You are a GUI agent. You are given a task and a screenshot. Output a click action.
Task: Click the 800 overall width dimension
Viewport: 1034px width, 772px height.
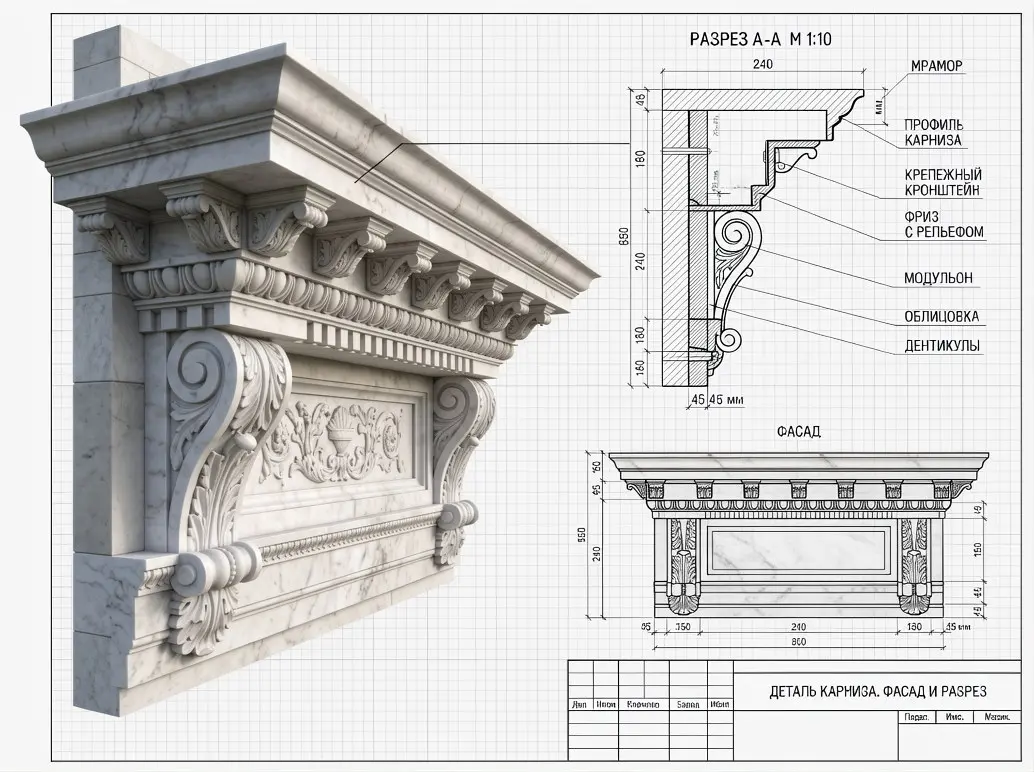[x=798, y=641]
